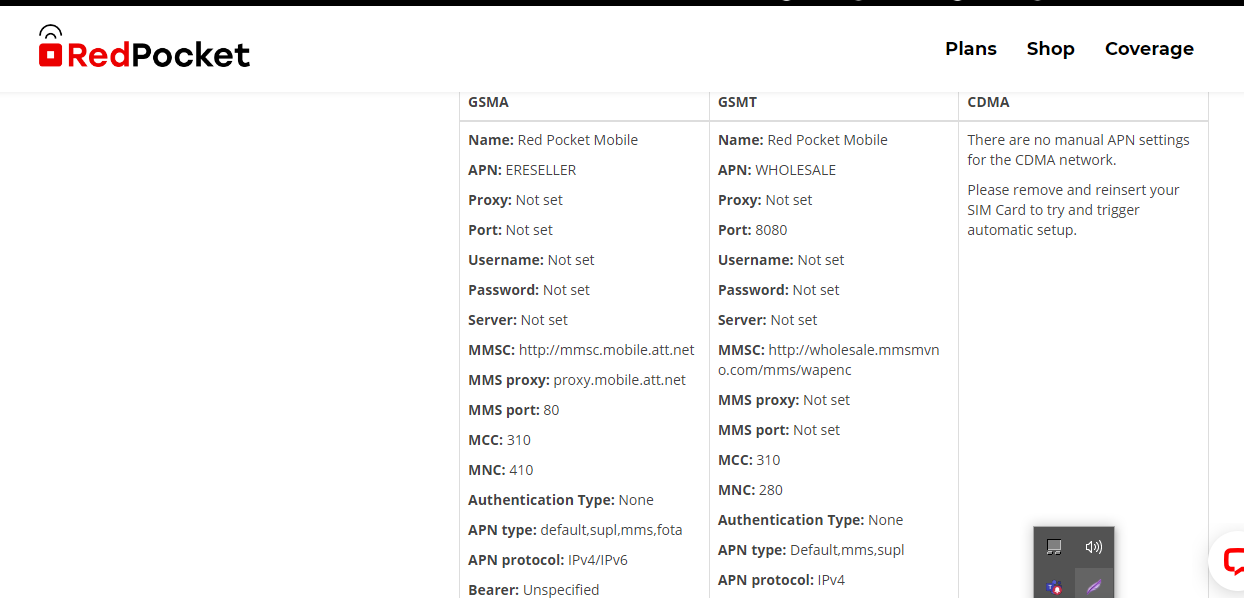Click the CDMA column header
Screen dimensions: 1244x598
click(988, 101)
